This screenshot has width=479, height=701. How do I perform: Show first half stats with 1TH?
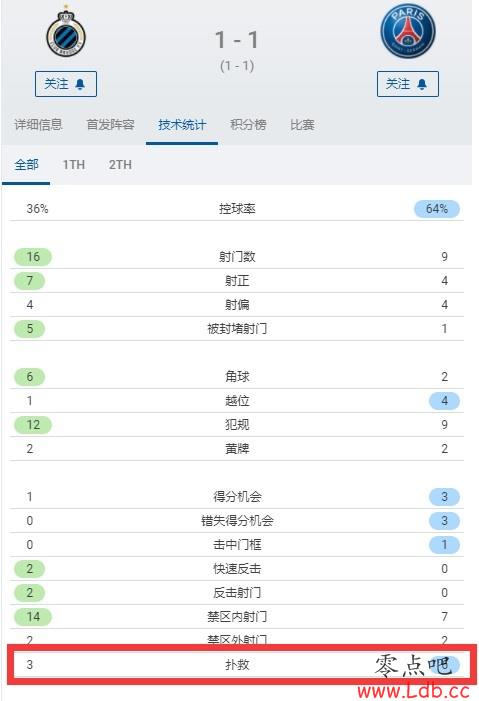pos(74,165)
